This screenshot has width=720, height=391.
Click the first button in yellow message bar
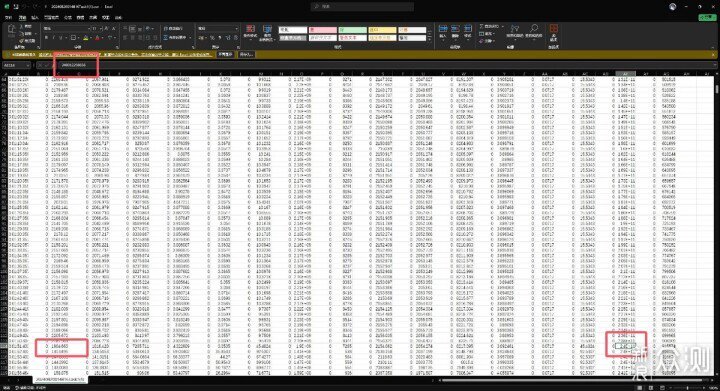(225, 54)
